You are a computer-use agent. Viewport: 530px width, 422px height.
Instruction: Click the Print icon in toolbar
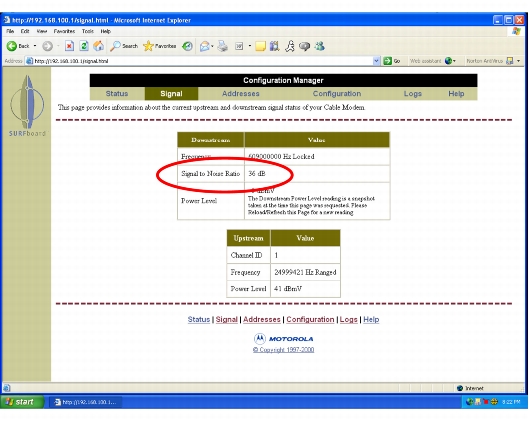pos(222,46)
